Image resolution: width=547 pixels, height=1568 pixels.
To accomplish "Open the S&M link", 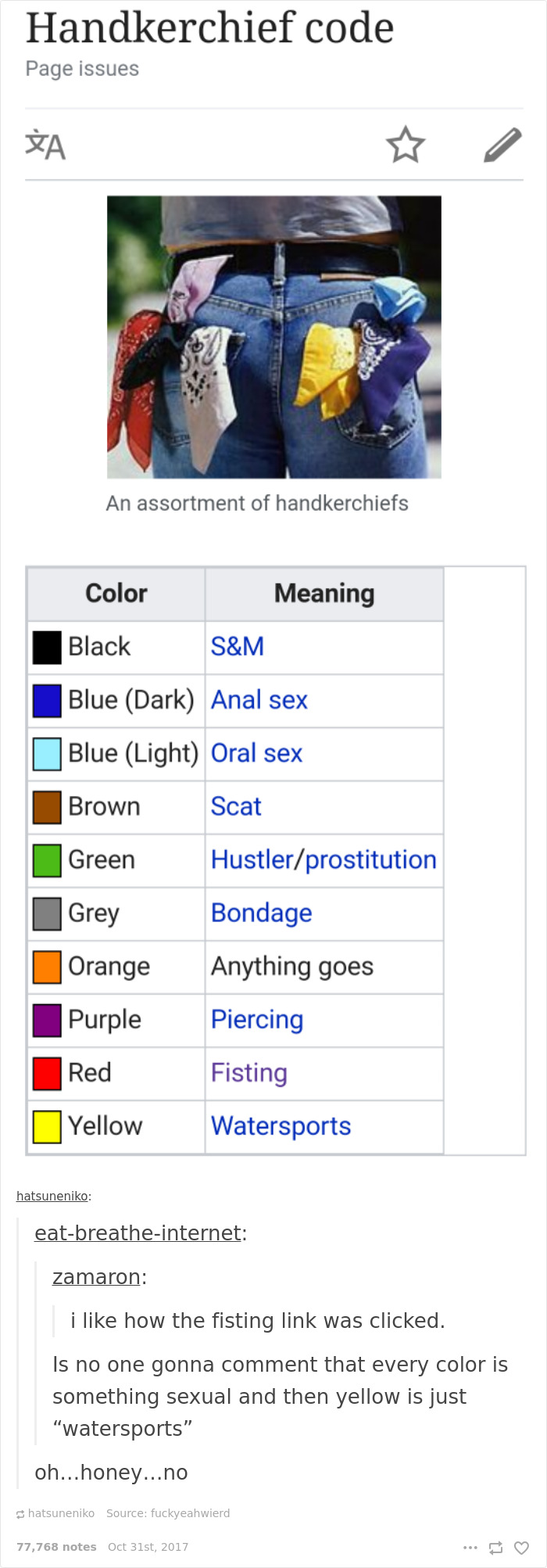I will pyautogui.click(x=238, y=647).
